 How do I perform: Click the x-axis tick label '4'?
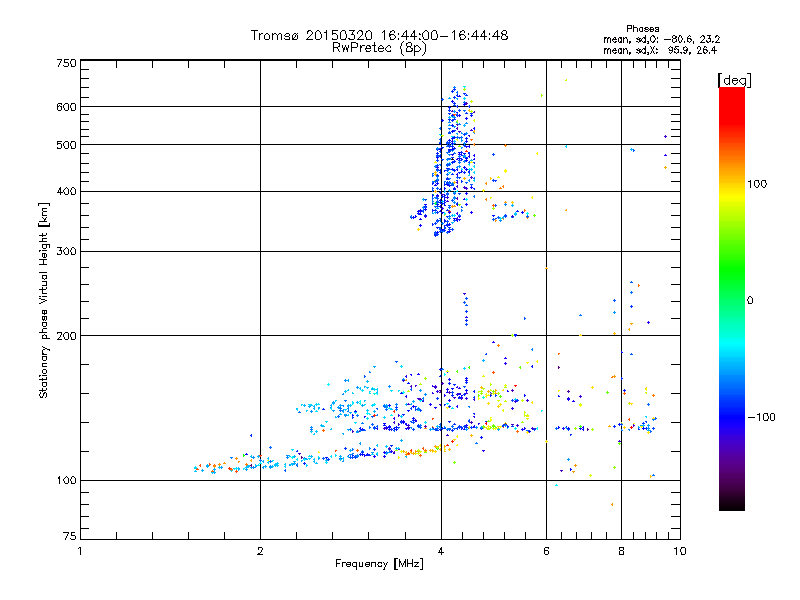click(x=441, y=551)
